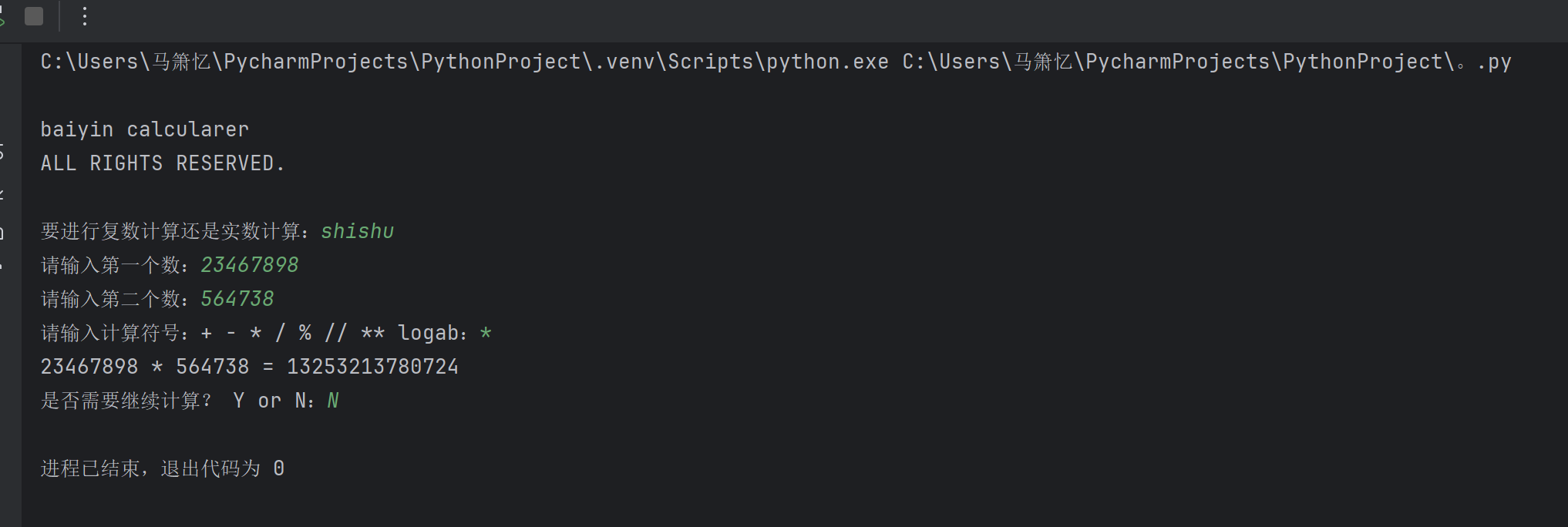Click the print icon in console gutter

pyautogui.click(x=2, y=231)
